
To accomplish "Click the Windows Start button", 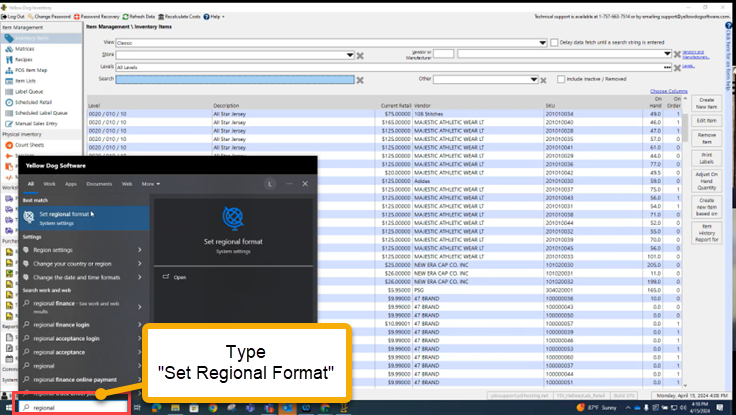I will tap(8, 407).
